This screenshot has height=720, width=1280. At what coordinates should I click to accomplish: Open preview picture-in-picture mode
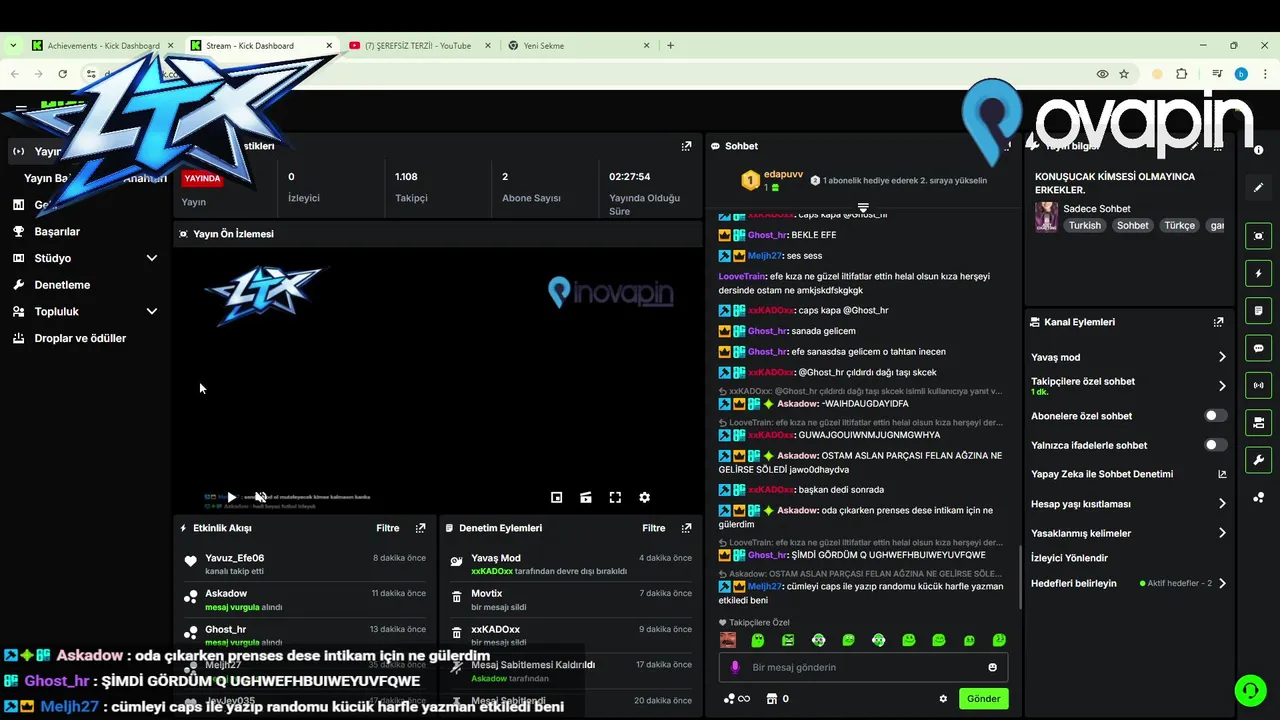coord(557,497)
